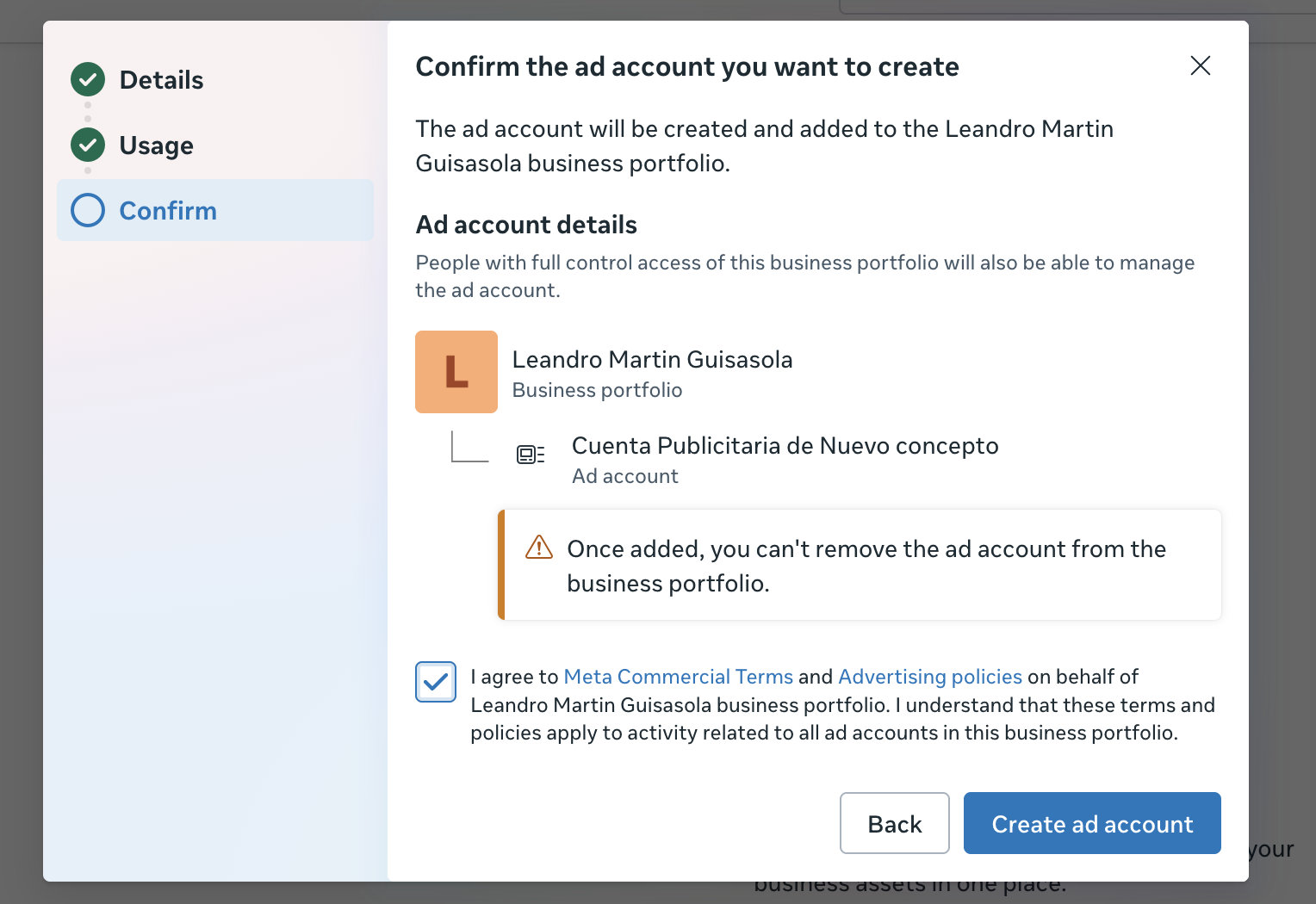Click the orange L business portfolio avatar
The height and width of the screenshot is (904, 1316).
(456, 372)
